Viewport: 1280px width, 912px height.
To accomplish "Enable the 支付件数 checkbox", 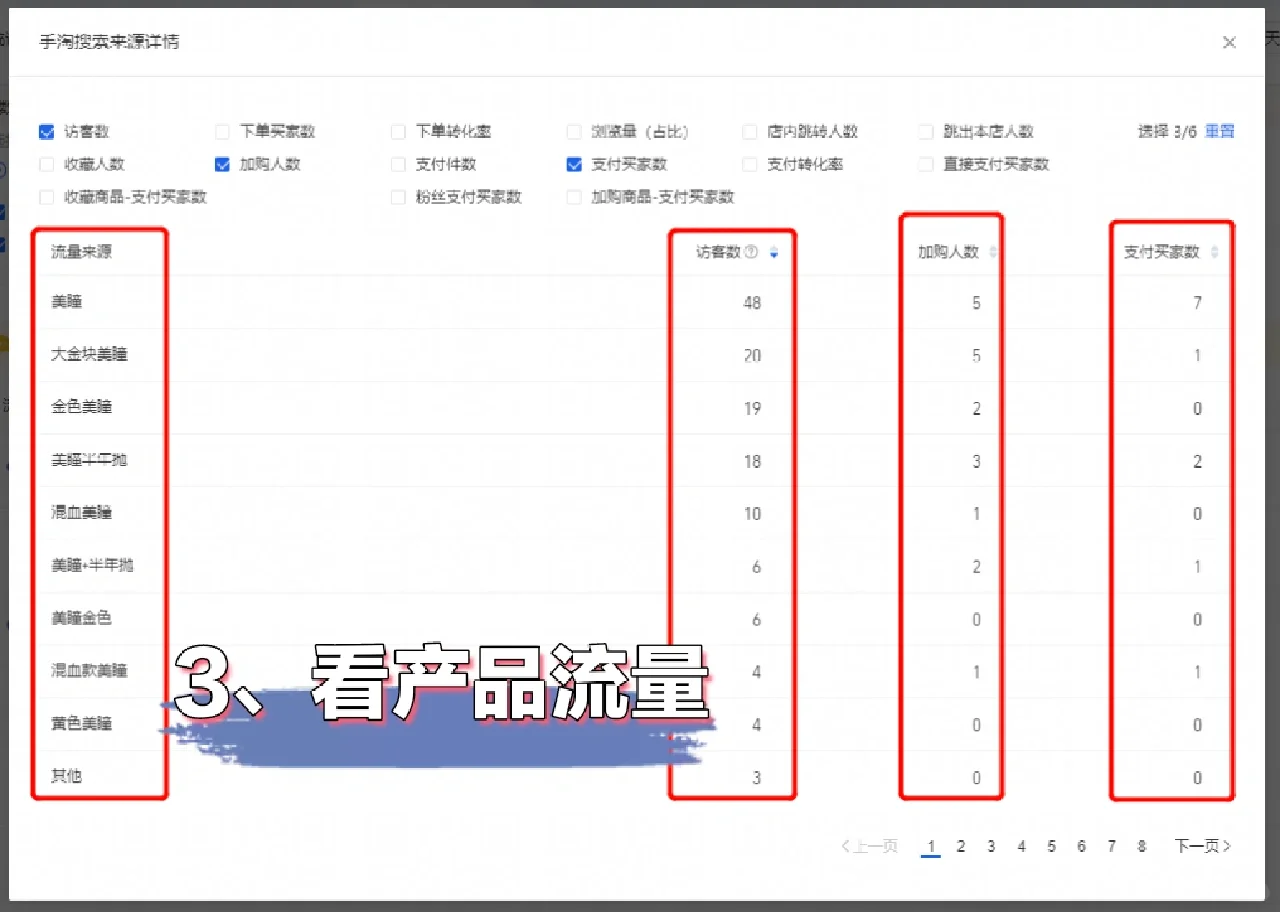I will pos(398,164).
